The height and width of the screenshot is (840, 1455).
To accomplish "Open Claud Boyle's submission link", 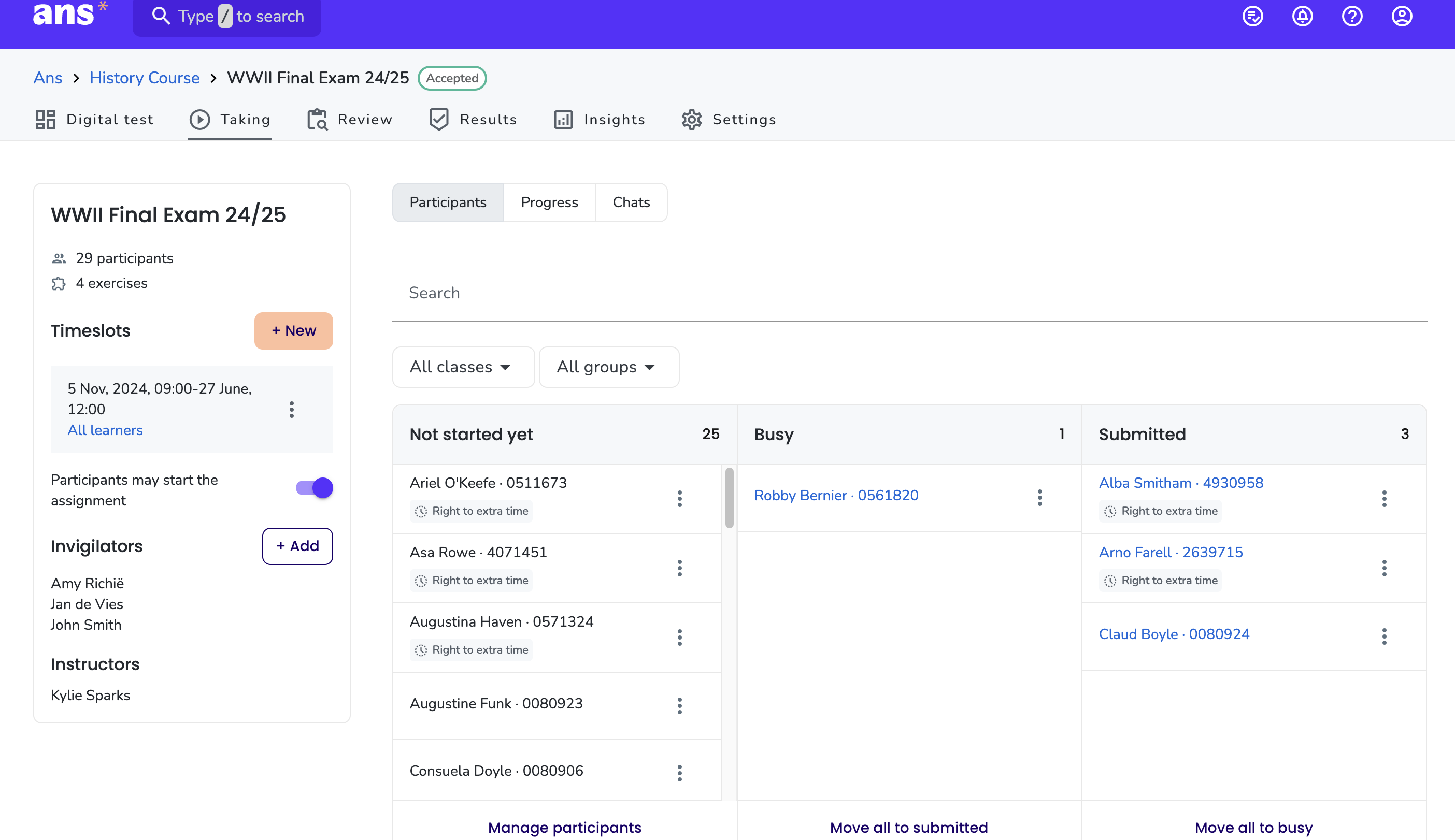I will (1174, 634).
